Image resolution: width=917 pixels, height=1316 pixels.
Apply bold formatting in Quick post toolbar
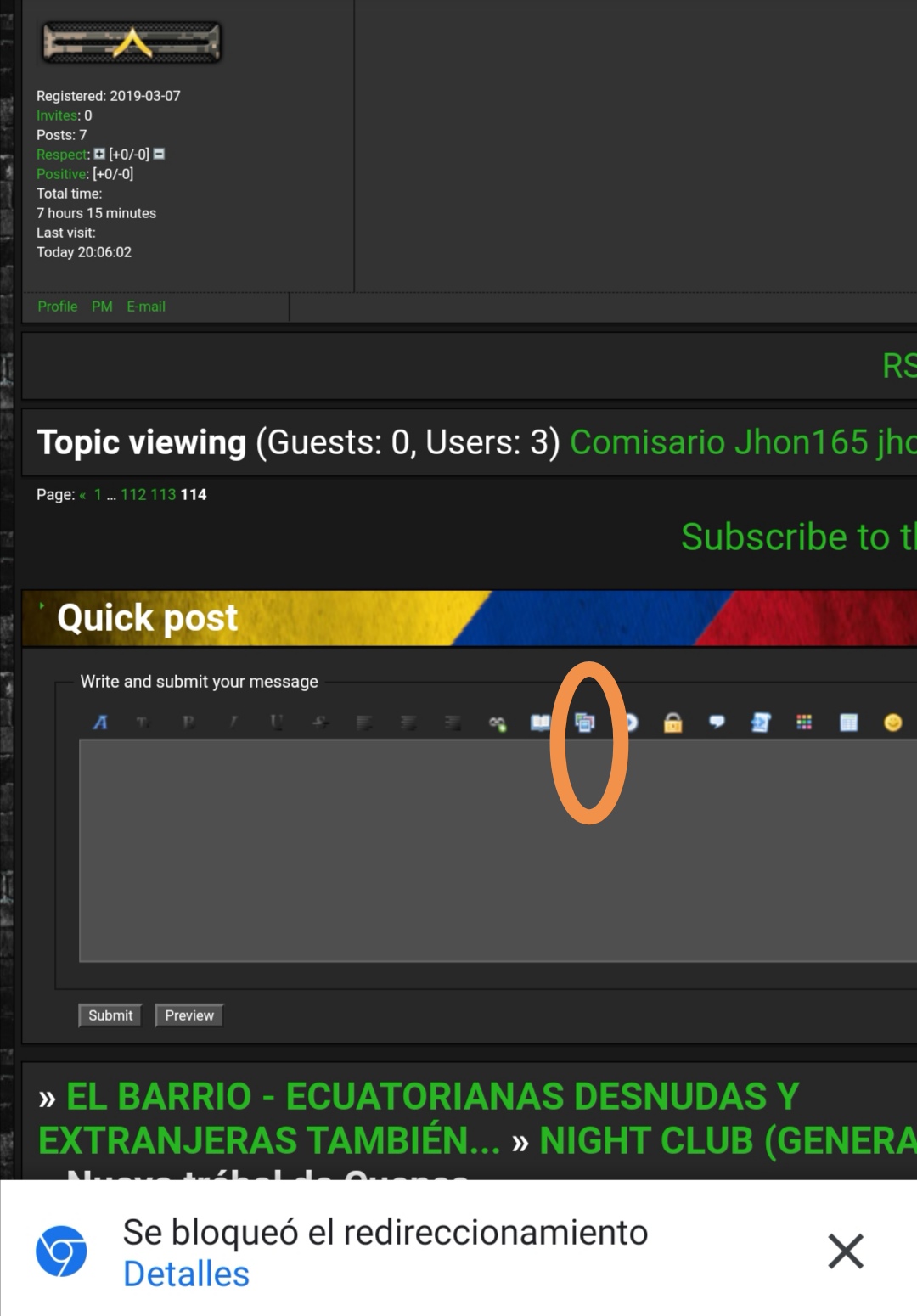coord(188,723)
